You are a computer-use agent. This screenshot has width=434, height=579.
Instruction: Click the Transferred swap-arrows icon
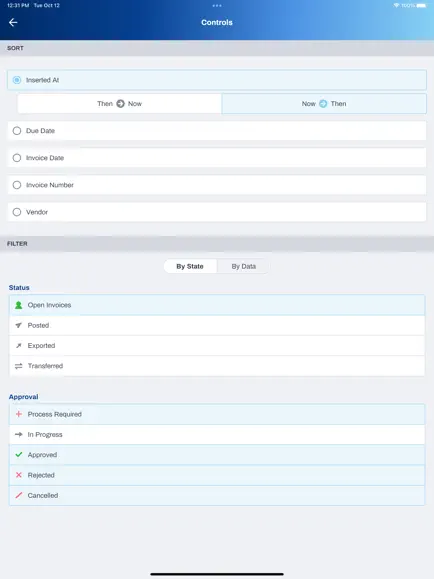18,366
